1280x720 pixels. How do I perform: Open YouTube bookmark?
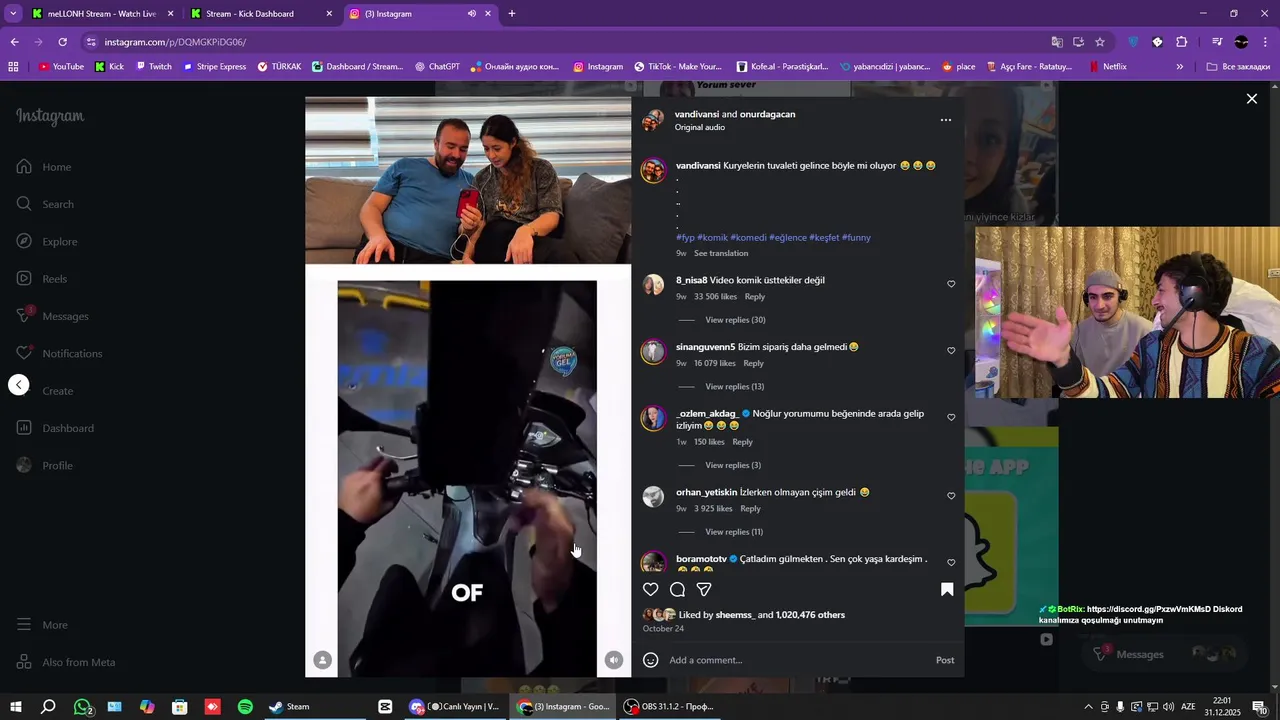(61, 67)
